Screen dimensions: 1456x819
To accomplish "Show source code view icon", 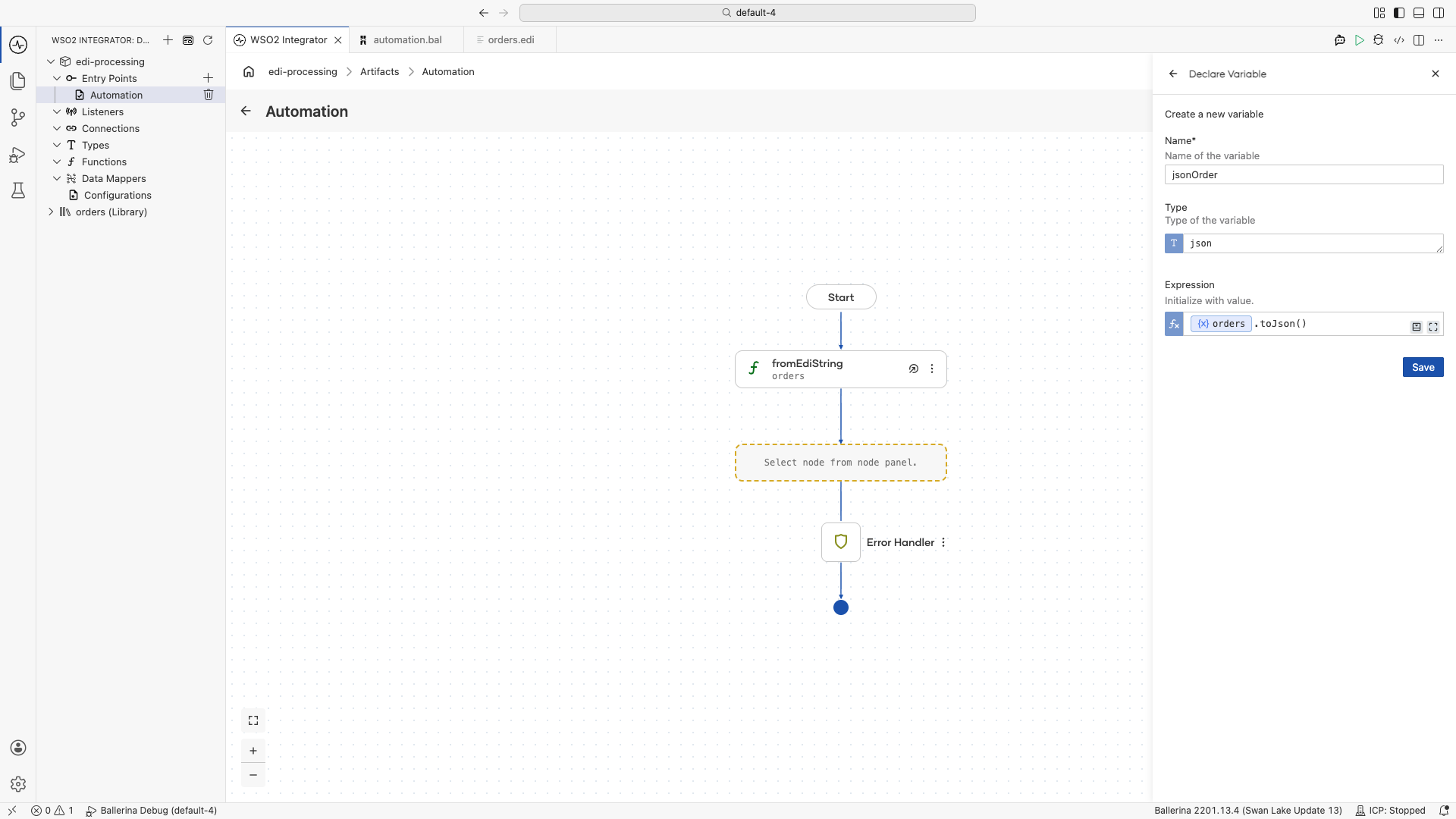I will click(x=1399, y=40).
